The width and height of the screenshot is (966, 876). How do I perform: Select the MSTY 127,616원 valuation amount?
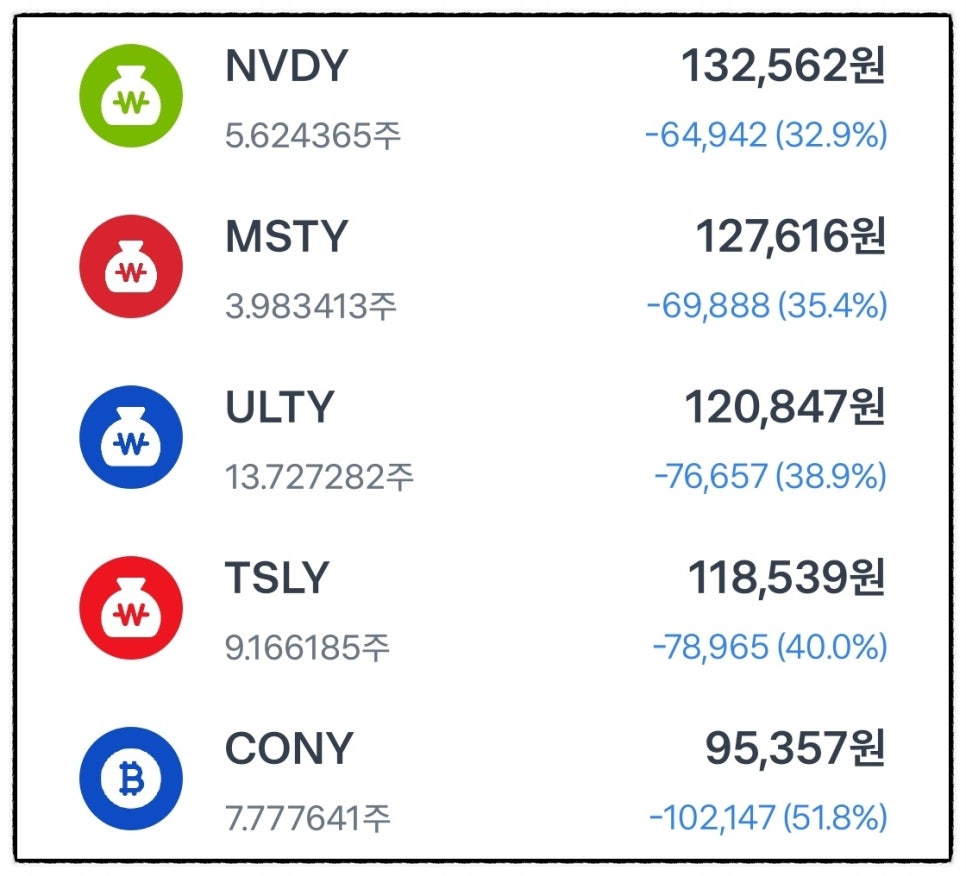[791, 237]
